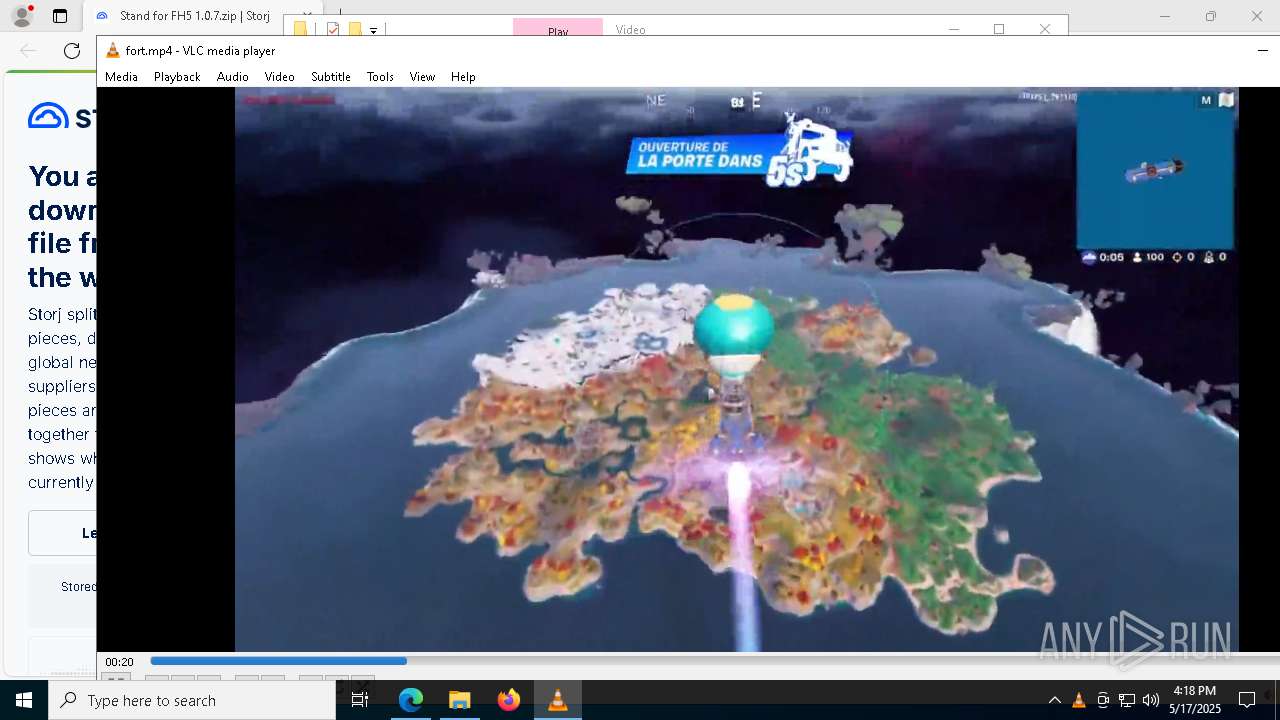Open the Tools menu in VLC
The height and width of the screenshot is (720, 1280).
pyautogui.click(x=380, y=77)
